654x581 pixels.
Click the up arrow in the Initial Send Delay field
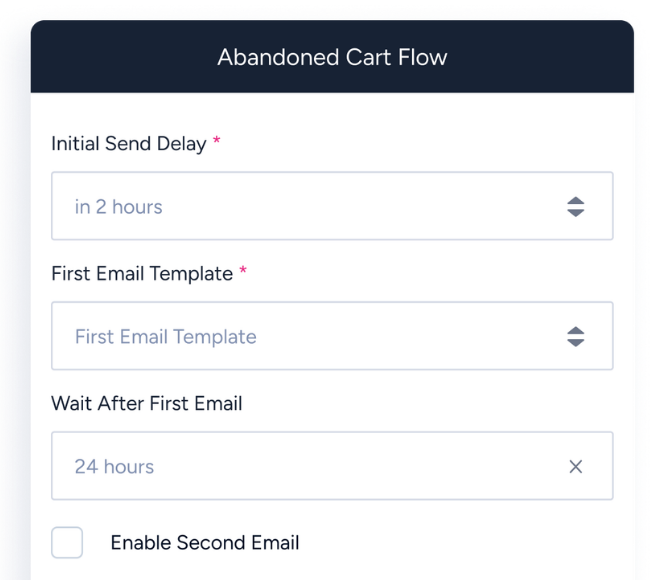click(576, 201)
